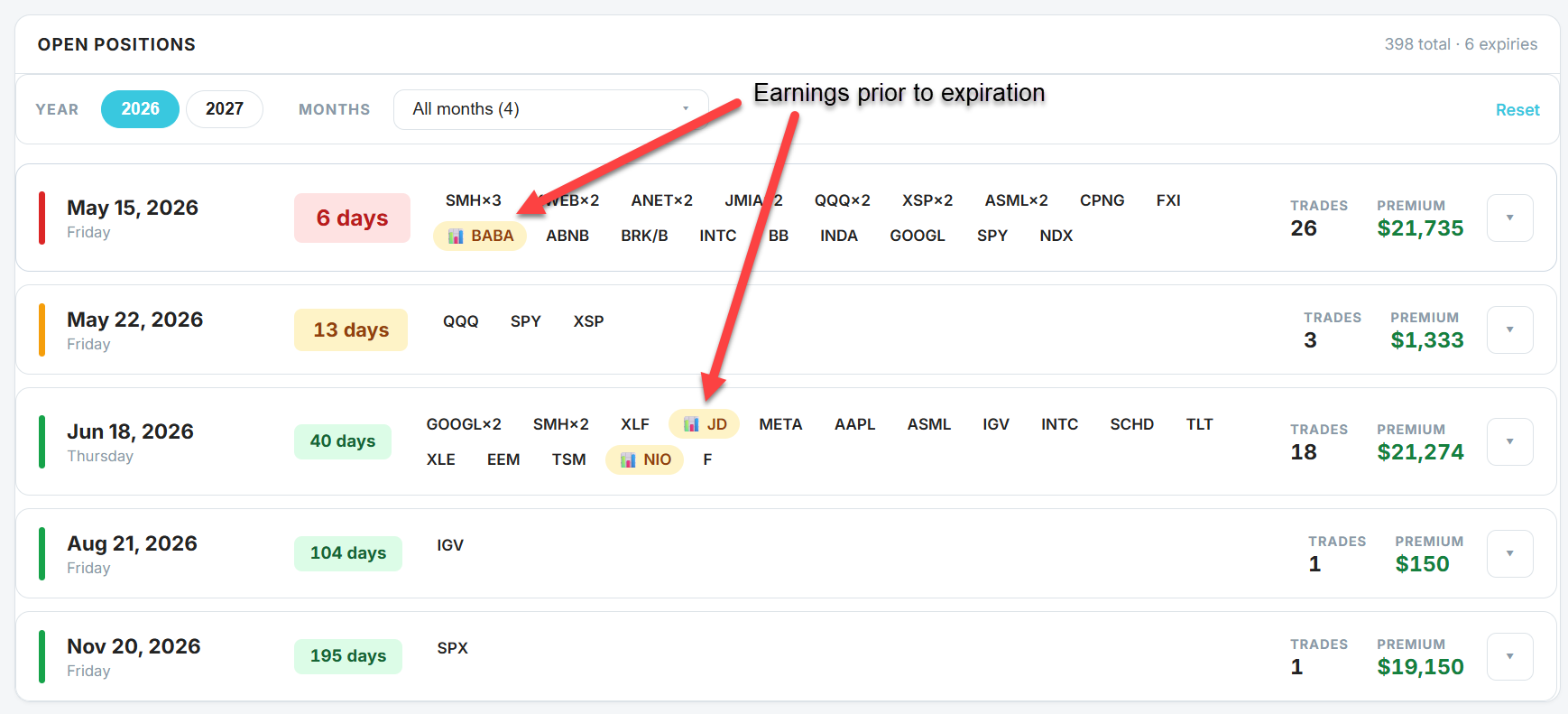Click the 40 days badge

click(x=343, y=441)
